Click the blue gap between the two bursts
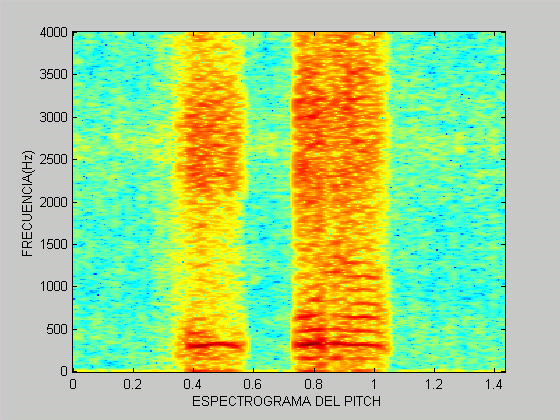Image resolution: width=560 pixels, height=420 pixels. pyautogui.click(x=270, y=200)
